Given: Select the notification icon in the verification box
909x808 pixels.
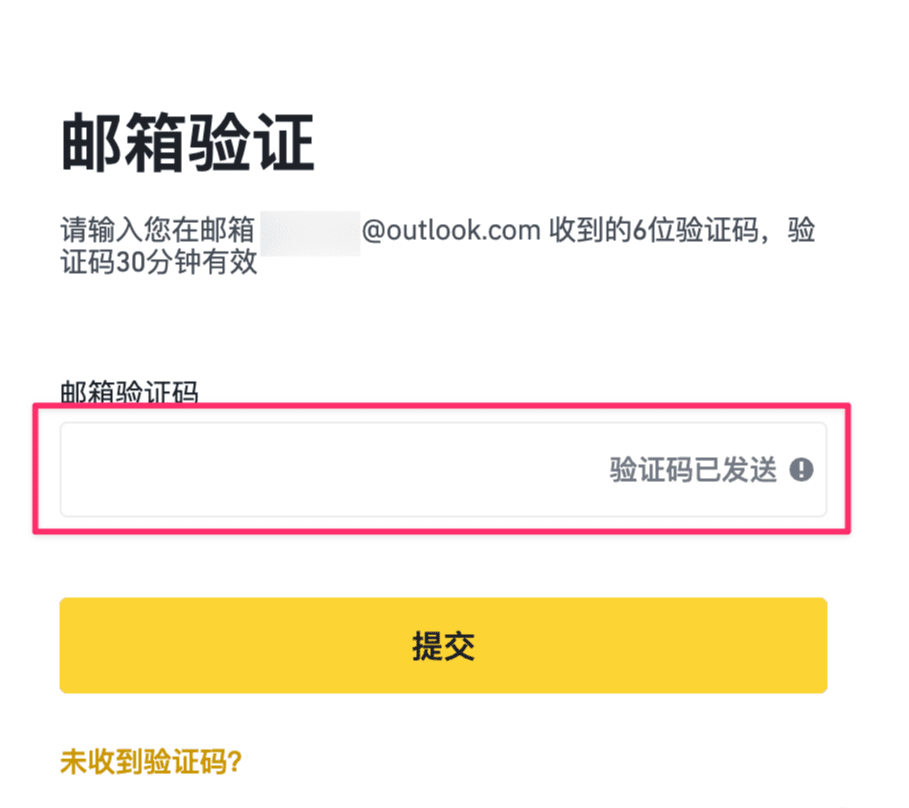Looking at the screenshot, I should pos(800,468).
